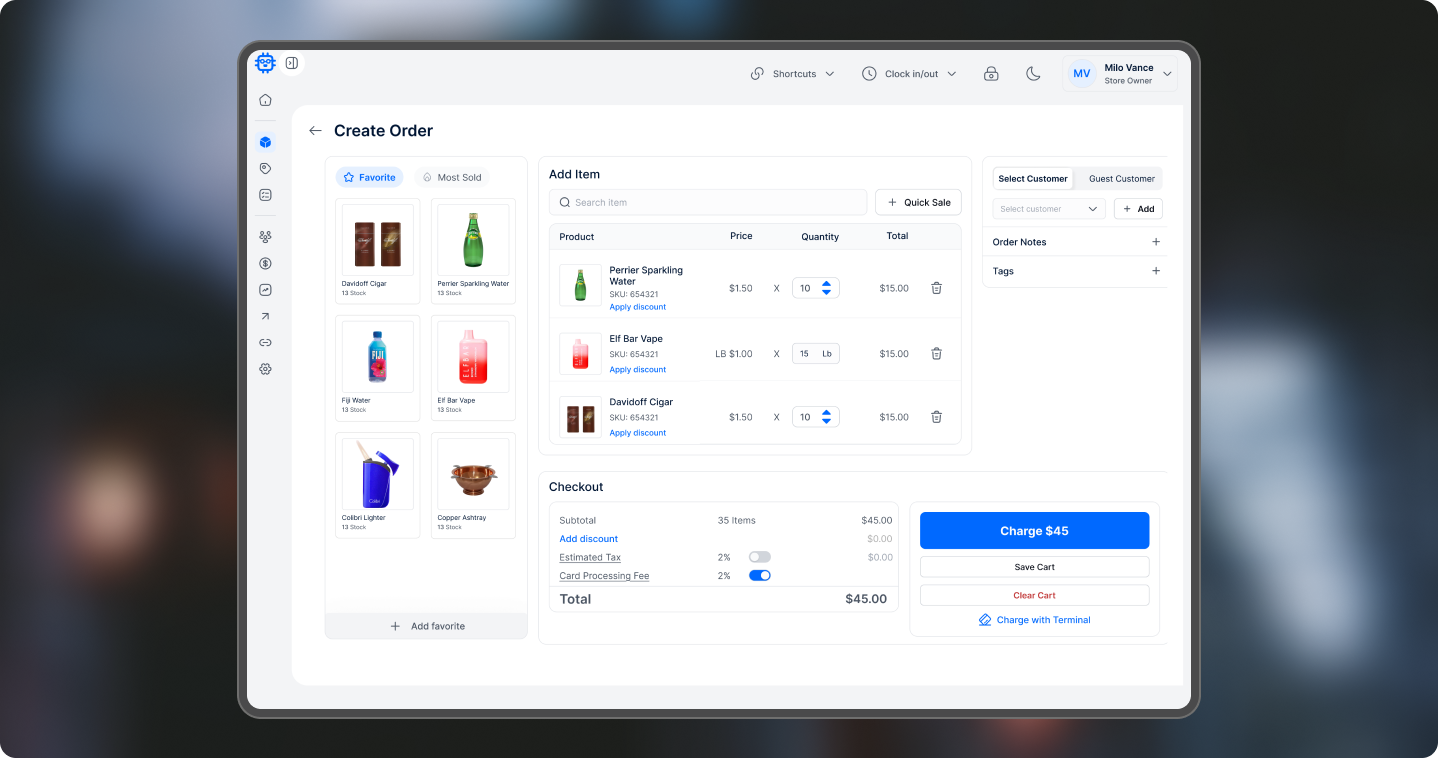Delete Perrier Sparkling Water from cart
The height and width of the screenshot is (758, 1438).
[936, 288]
